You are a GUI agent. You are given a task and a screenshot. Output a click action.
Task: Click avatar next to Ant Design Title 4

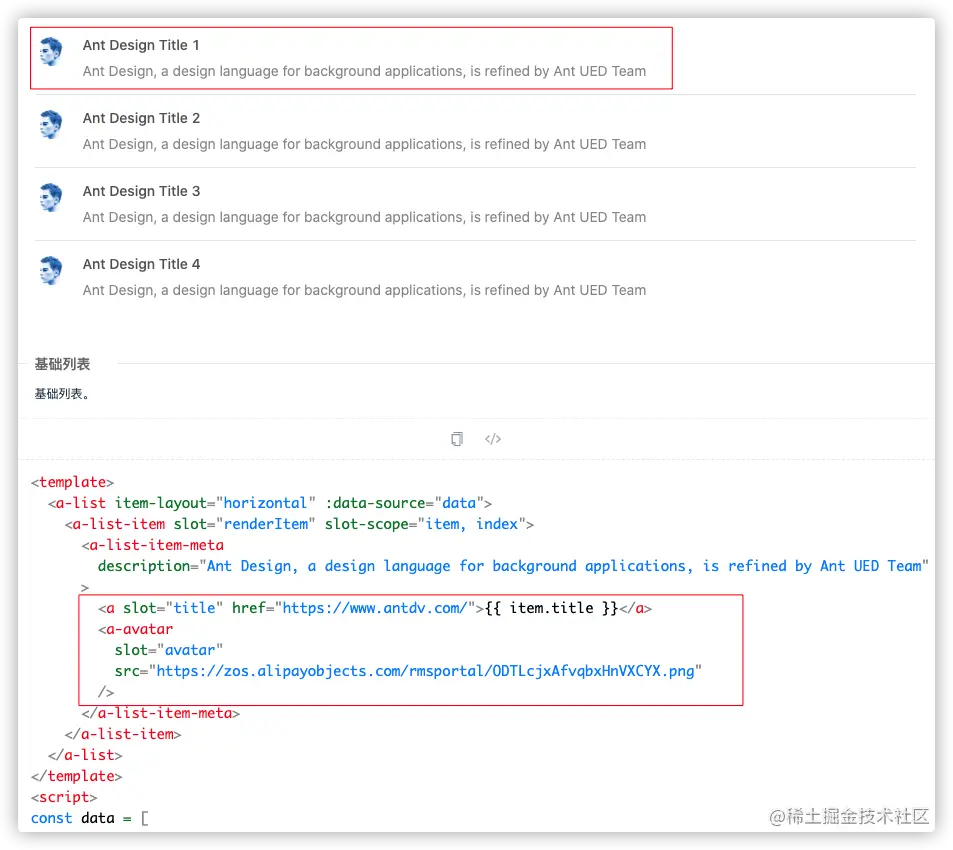point(51,270)
